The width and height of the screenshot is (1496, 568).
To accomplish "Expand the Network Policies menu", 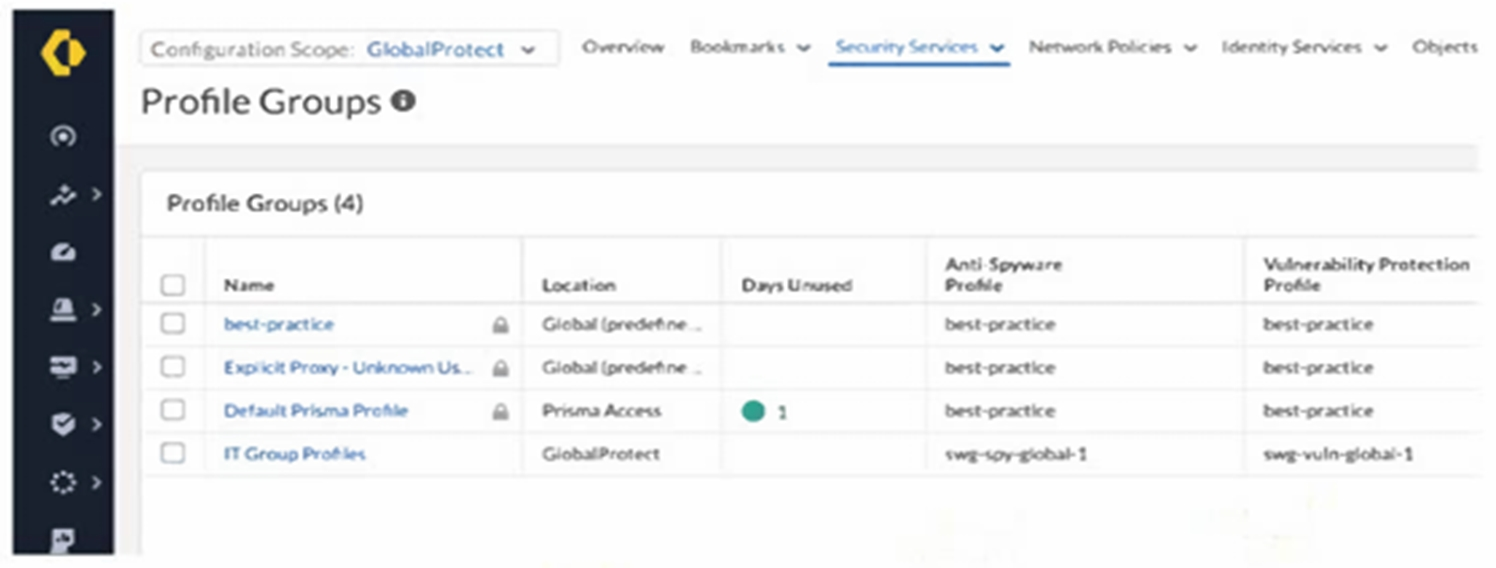I will (x=1112, y=47).
